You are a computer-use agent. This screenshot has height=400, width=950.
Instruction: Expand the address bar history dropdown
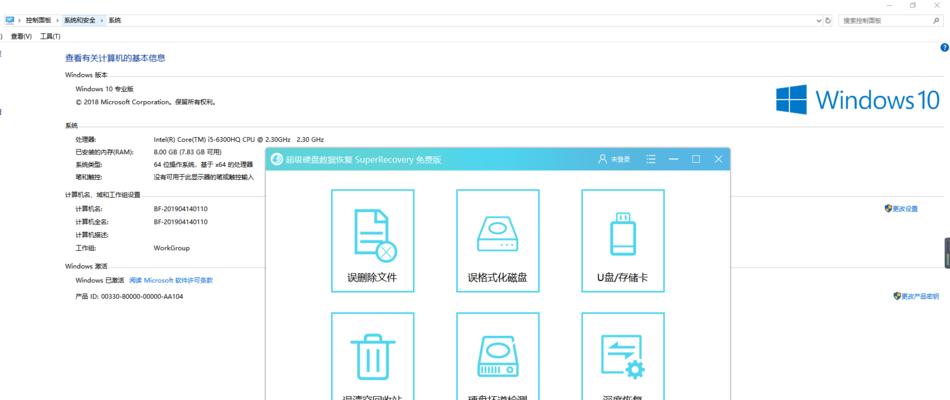819,21
